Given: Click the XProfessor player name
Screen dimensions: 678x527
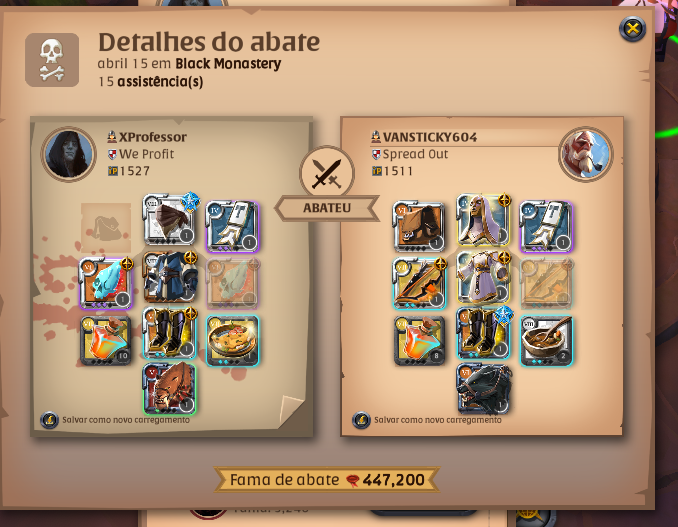Looking at the screenshot, I should [x=153, y=137].
